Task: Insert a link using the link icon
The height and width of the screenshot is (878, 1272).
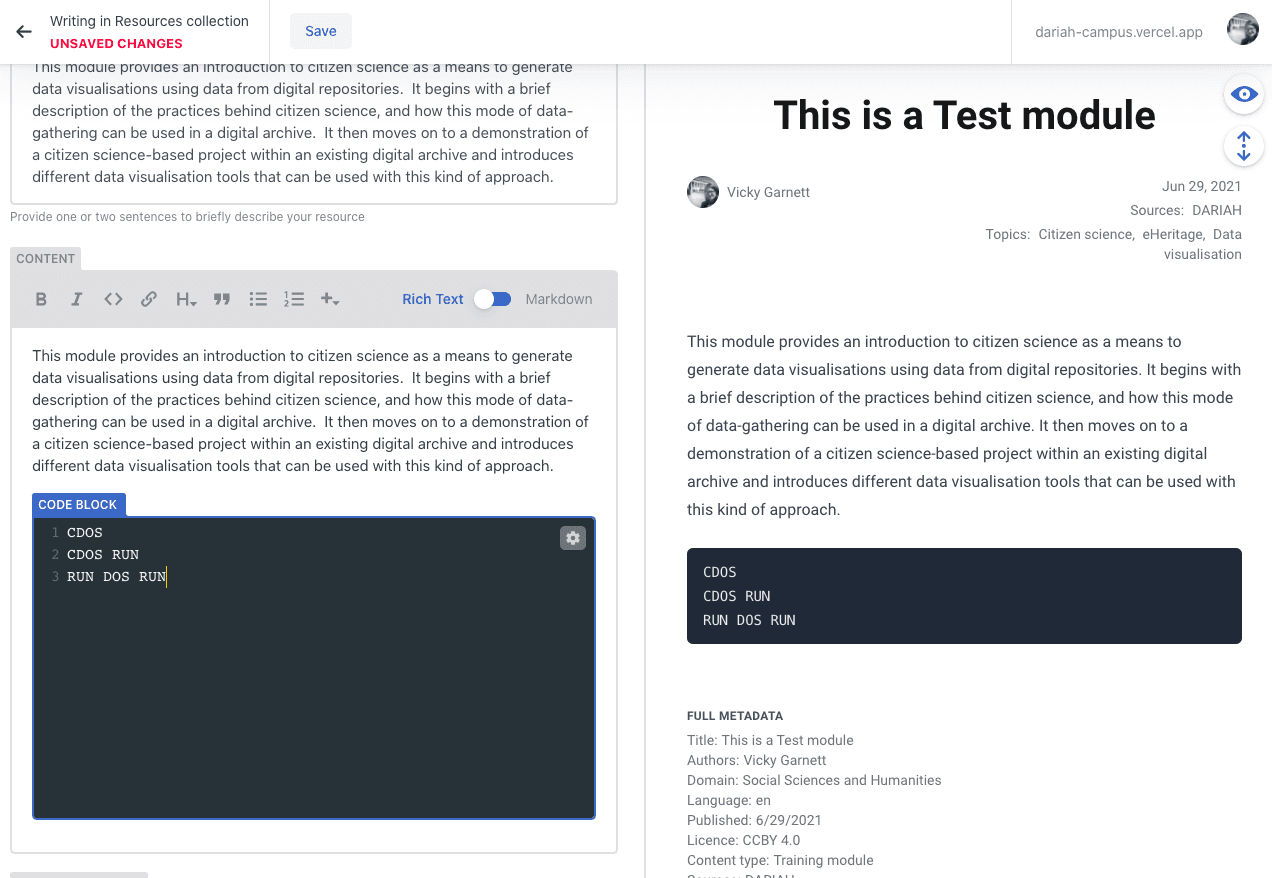Action: pyautogui.click(x=149, y=299)
